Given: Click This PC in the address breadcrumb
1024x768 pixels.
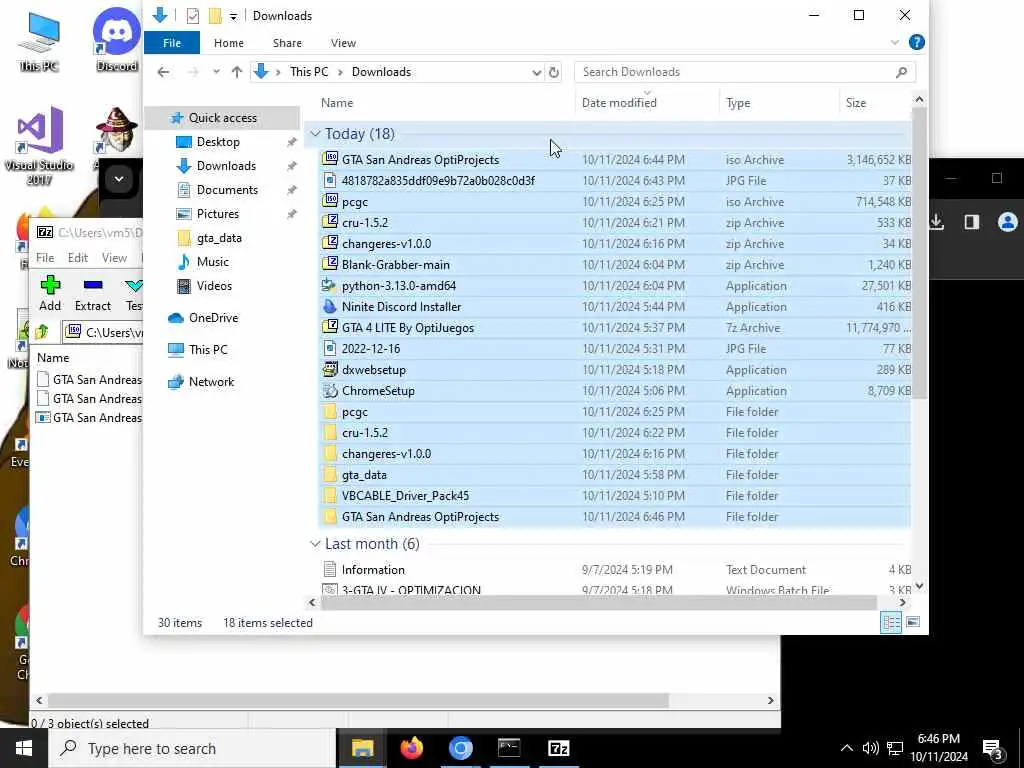Looking at the screenshot, I should [x=309, y=72].
